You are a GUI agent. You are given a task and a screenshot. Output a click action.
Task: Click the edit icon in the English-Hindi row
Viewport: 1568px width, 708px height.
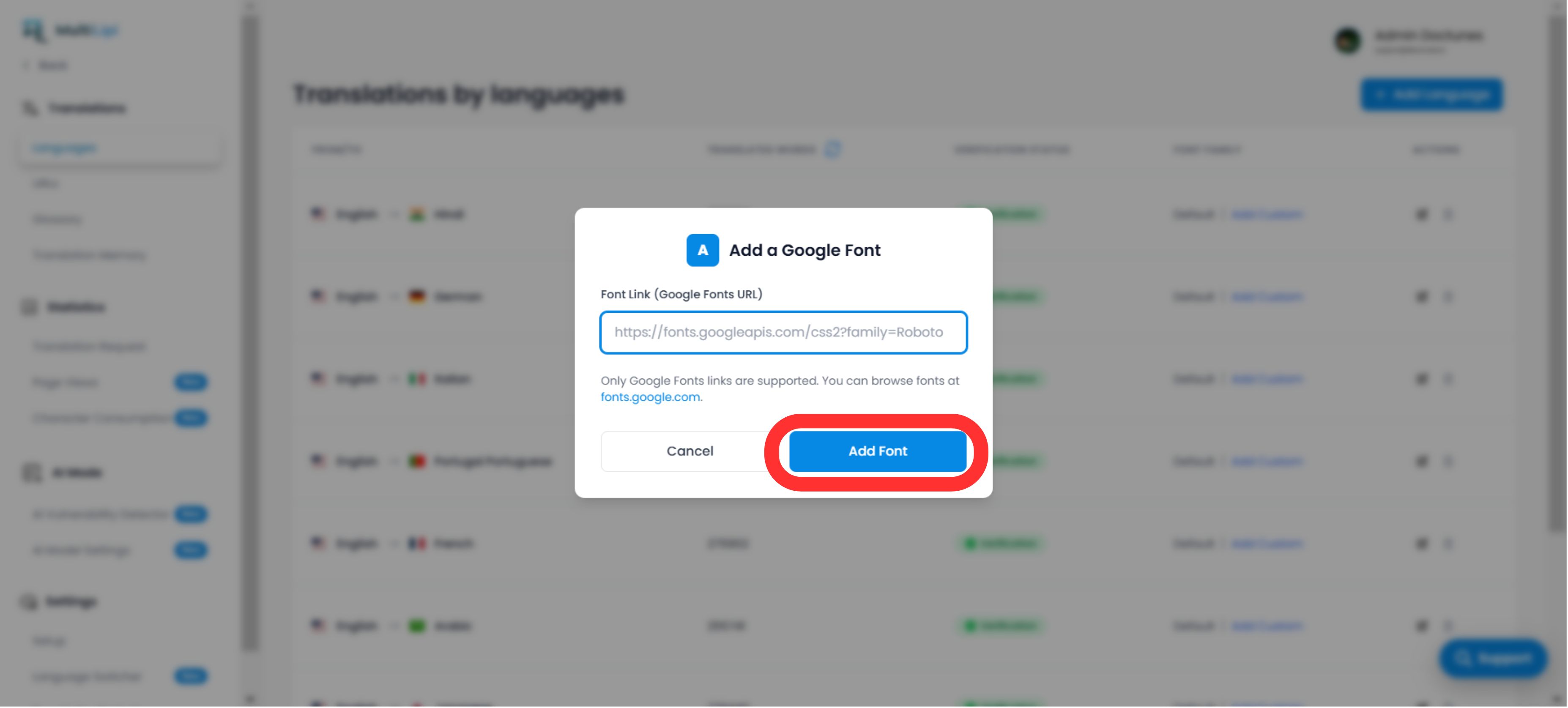(x=1421, y=214)
